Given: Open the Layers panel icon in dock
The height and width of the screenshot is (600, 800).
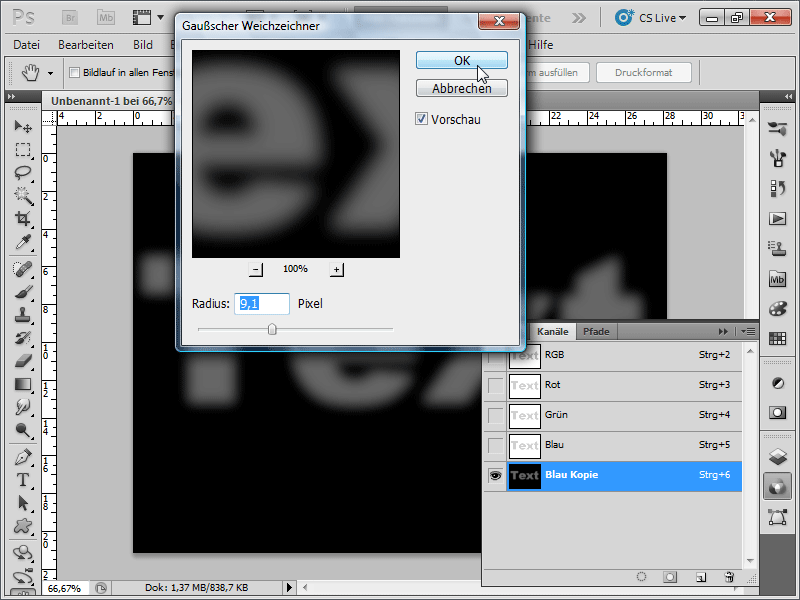Looking at the screenshot, I should coord(777,457).
